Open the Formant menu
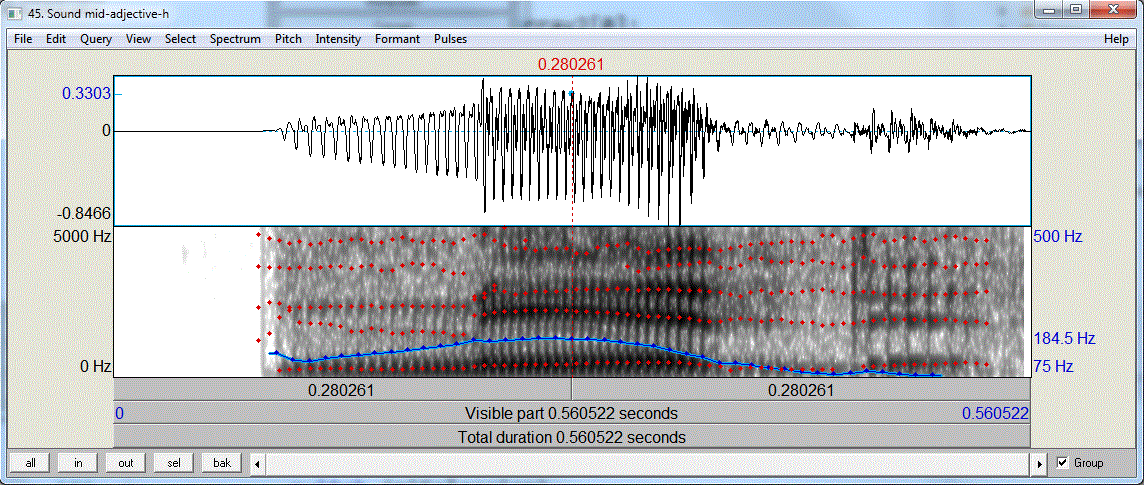The width and height of the screenshot is (1144, 485). click(x=397, y=39)
